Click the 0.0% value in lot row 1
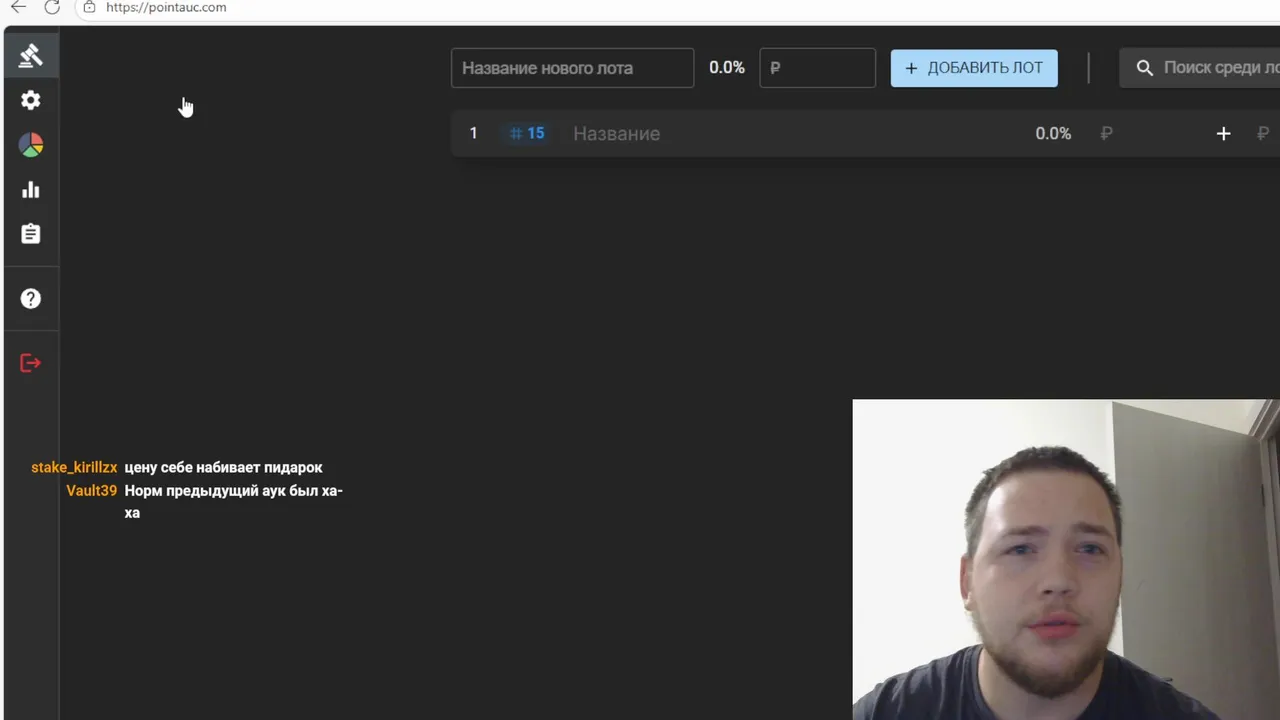1280x720 pixels. pyautogui.click(x=1053, y=134)
